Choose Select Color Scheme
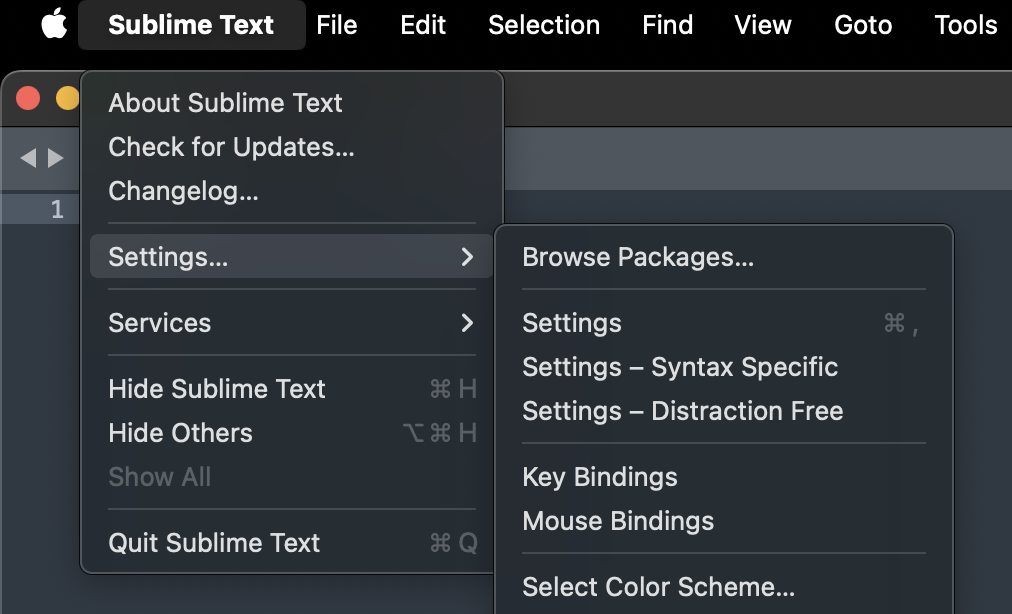This screenshot has height=614, width=1012. coord(658,587)
